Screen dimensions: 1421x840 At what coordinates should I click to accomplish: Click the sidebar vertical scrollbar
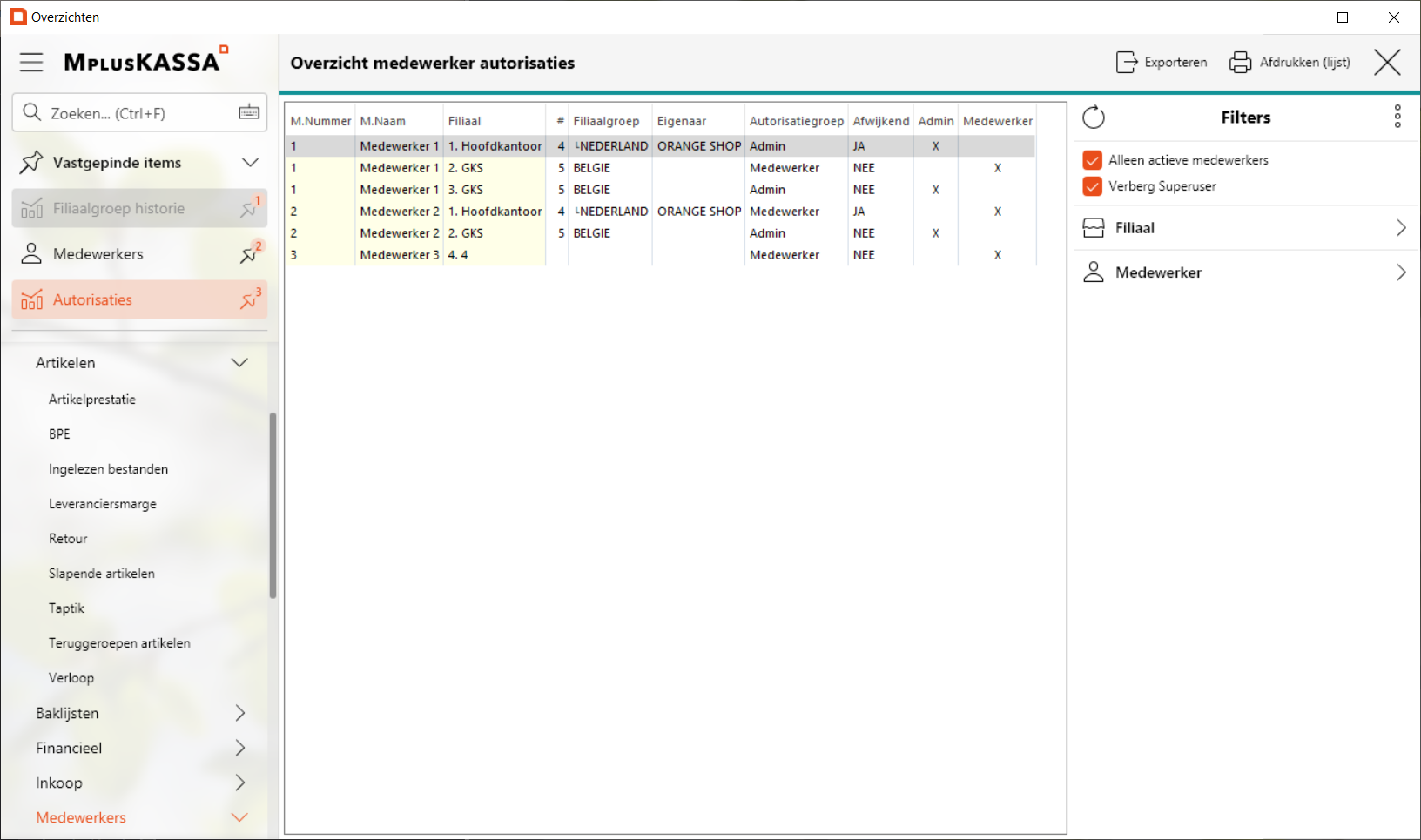pos(273,505)
